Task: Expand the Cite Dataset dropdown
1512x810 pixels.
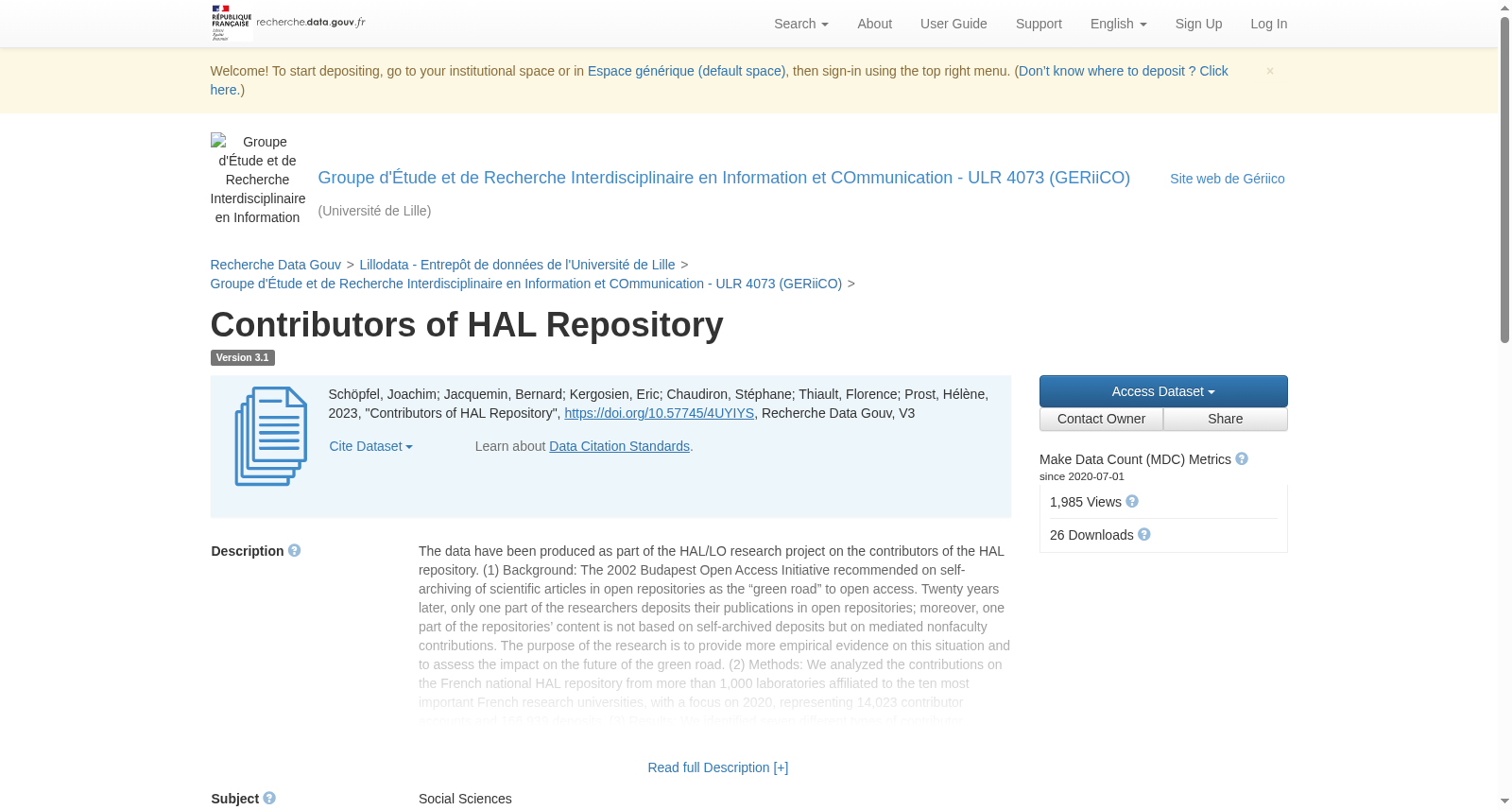Action: tap(371, 446)
